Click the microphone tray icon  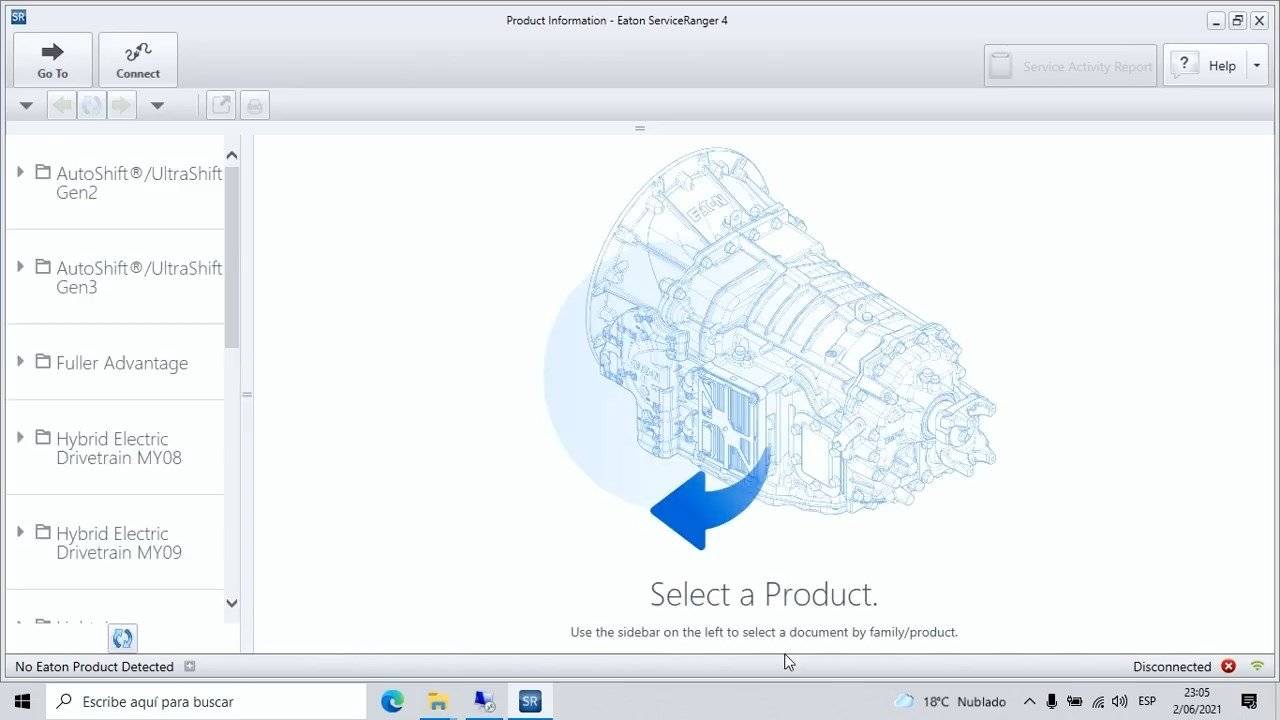tap(1052, 701)
